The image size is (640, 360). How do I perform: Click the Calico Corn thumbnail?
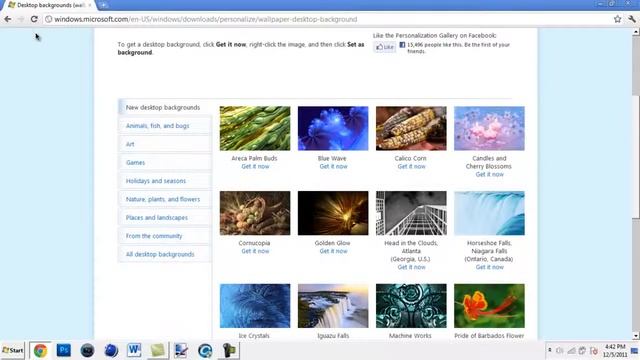tap(411, 128)
